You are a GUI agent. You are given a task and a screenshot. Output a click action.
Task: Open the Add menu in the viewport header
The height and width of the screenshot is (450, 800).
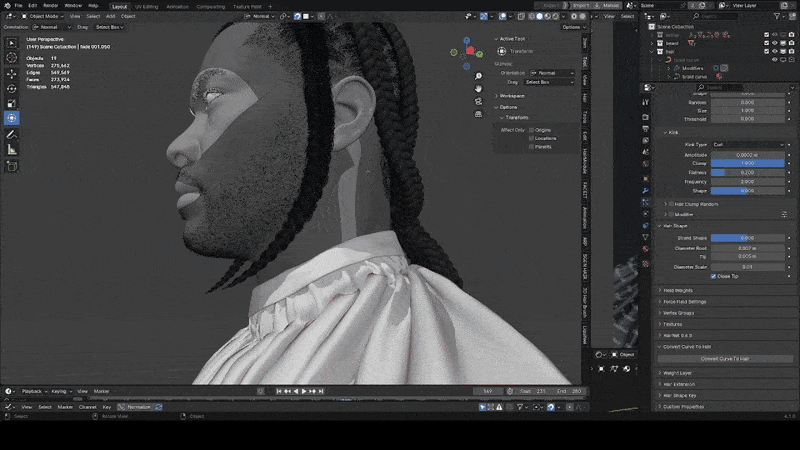[x=110, y=16]
